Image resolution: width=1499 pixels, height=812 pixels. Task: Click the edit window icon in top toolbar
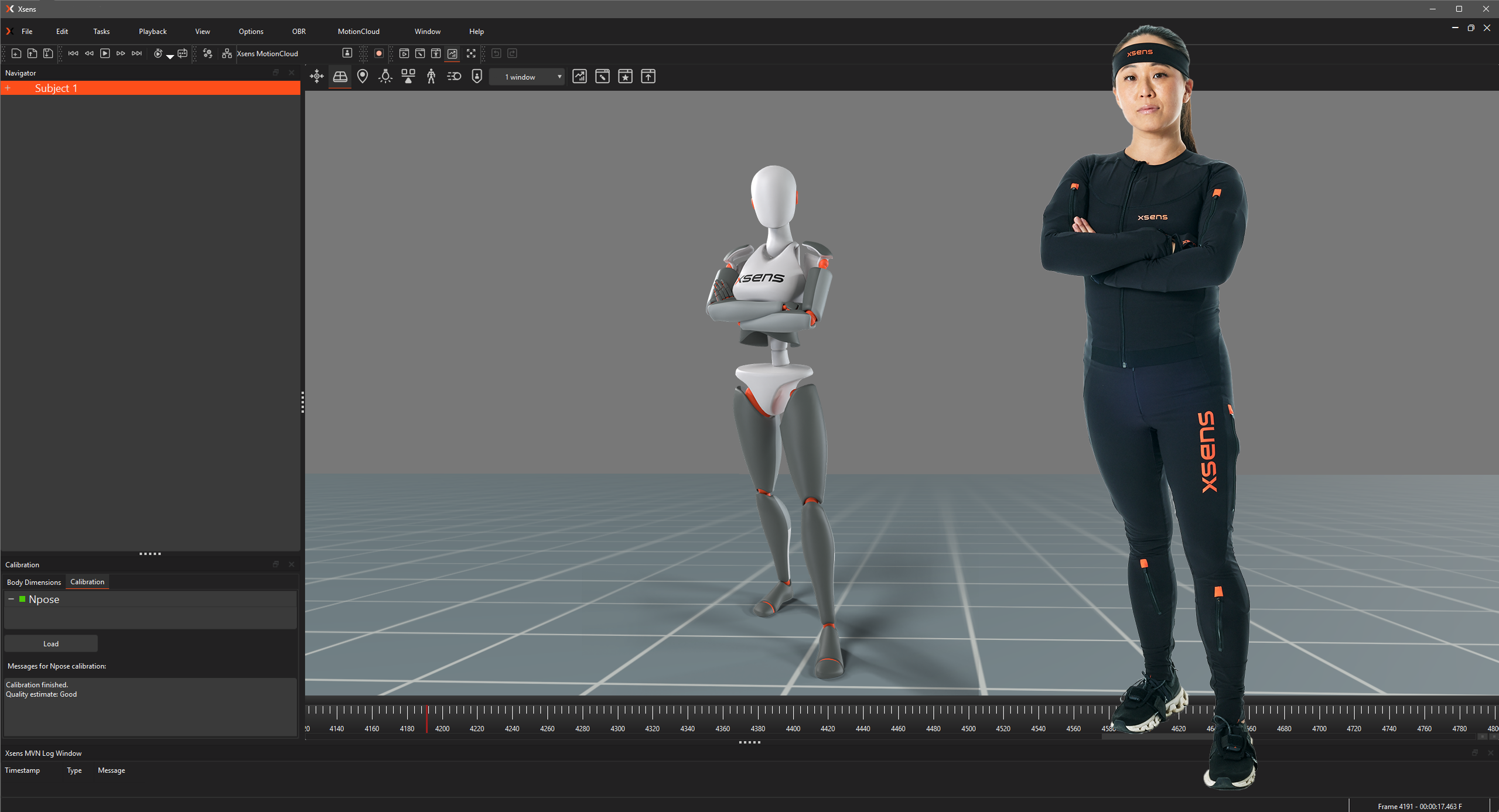pyautogui.click(x=420, y=53)
